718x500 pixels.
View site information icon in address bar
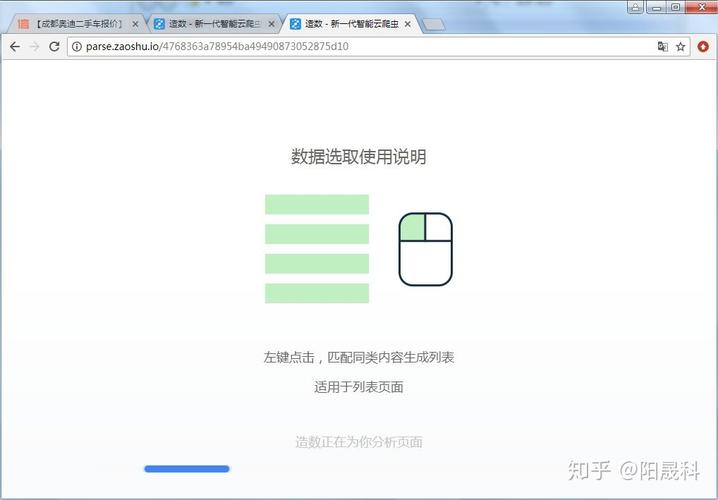pos(77,46)
